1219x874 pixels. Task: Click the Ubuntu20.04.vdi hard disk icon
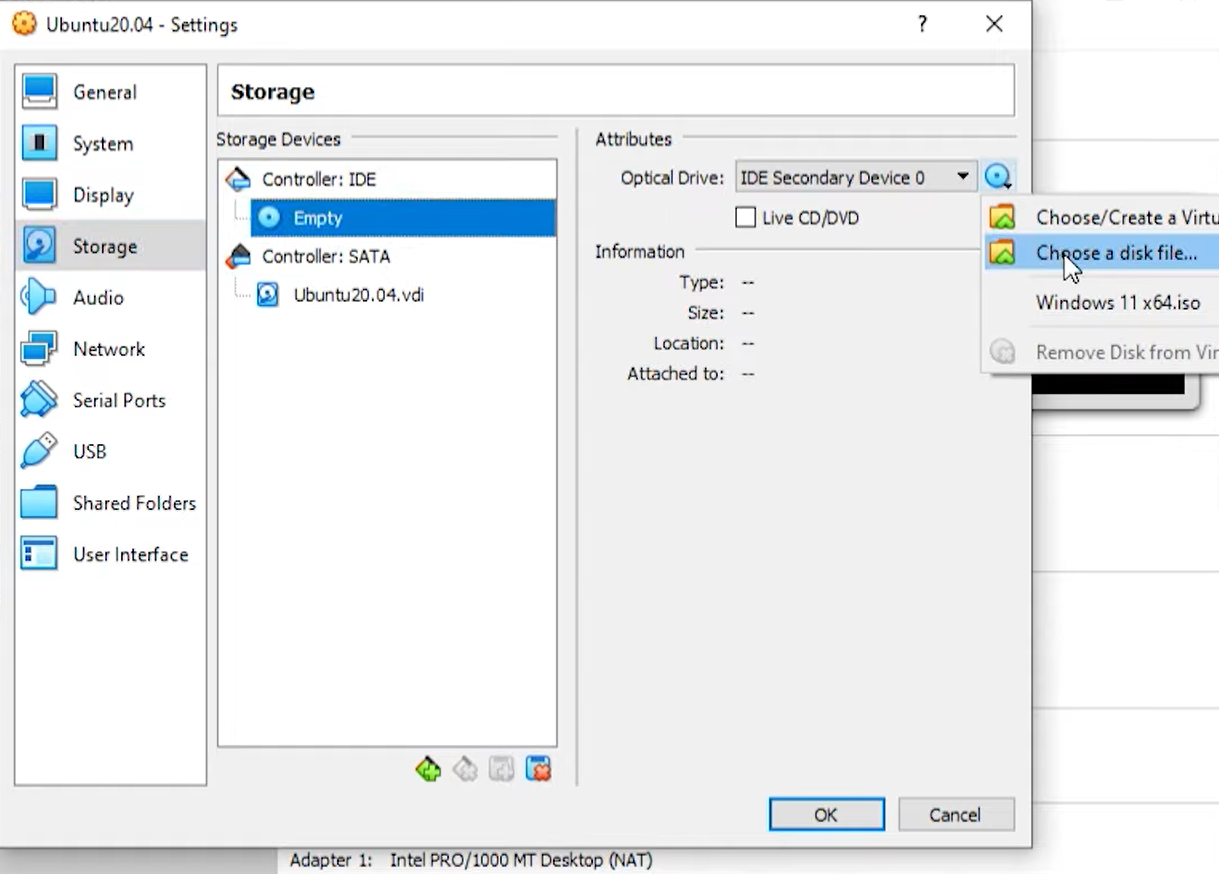click(x=268, y=295)
